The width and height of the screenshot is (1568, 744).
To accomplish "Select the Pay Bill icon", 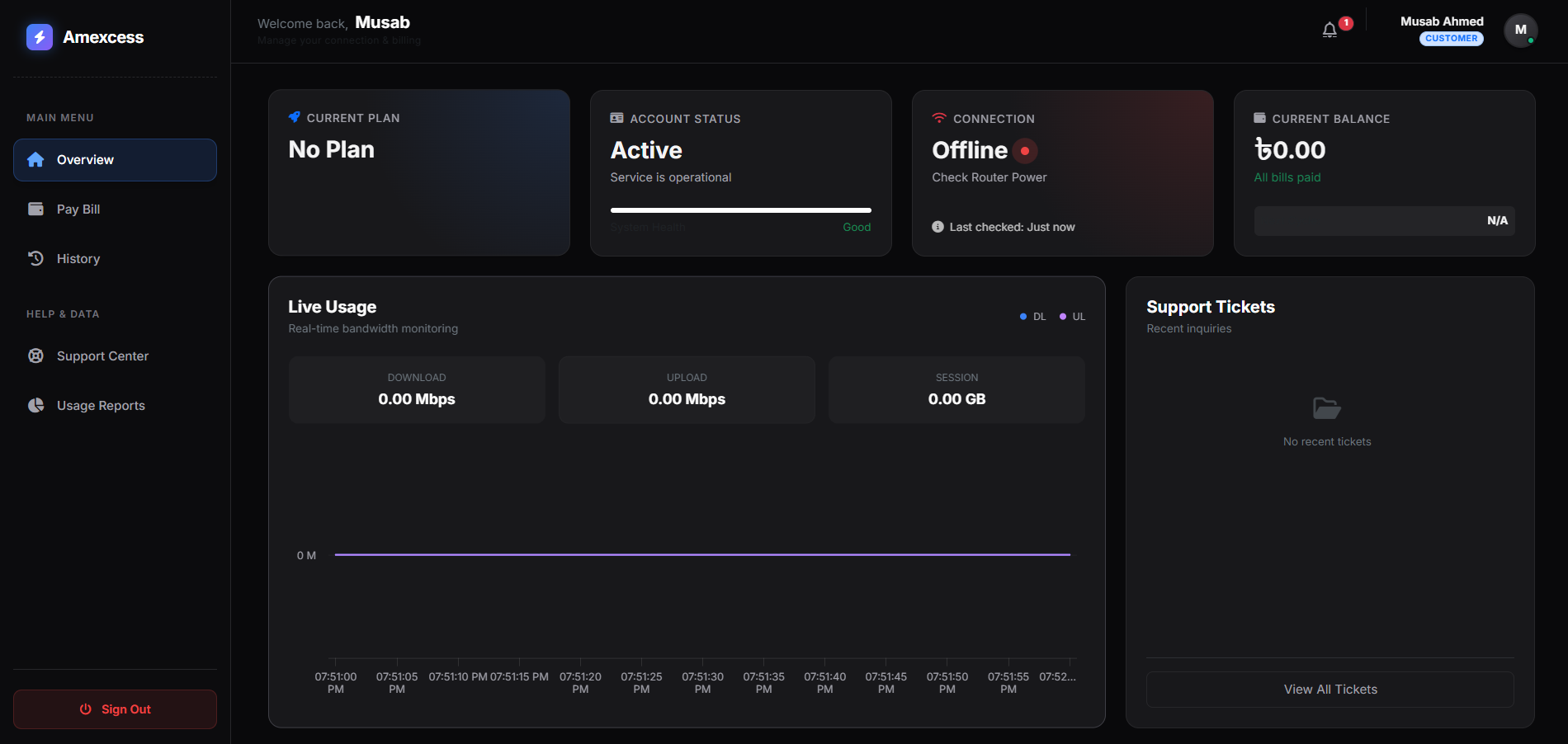I will click(36, 209).
